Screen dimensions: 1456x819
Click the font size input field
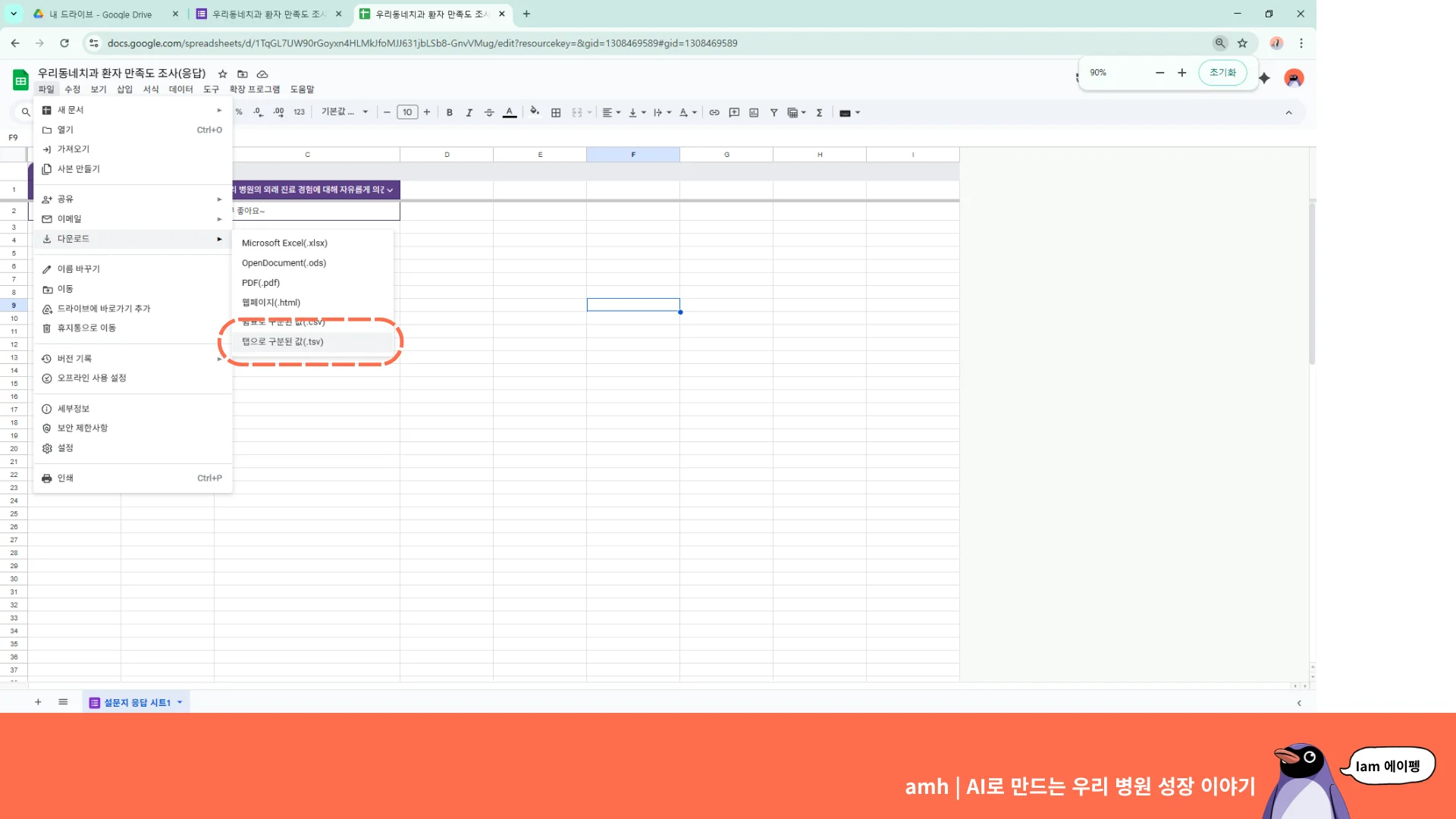[x=407, y=113]
